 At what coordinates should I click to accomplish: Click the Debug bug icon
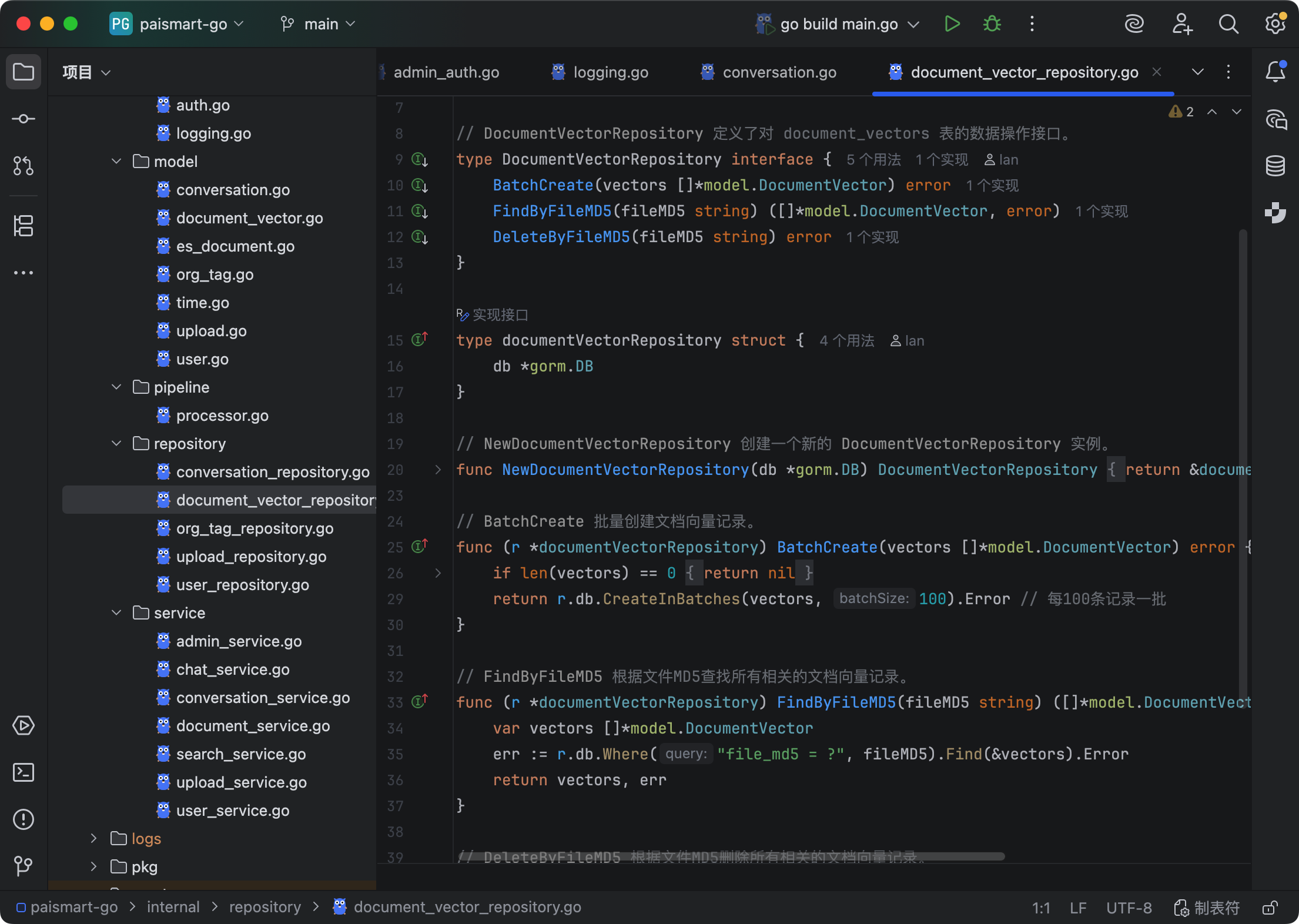992,24
